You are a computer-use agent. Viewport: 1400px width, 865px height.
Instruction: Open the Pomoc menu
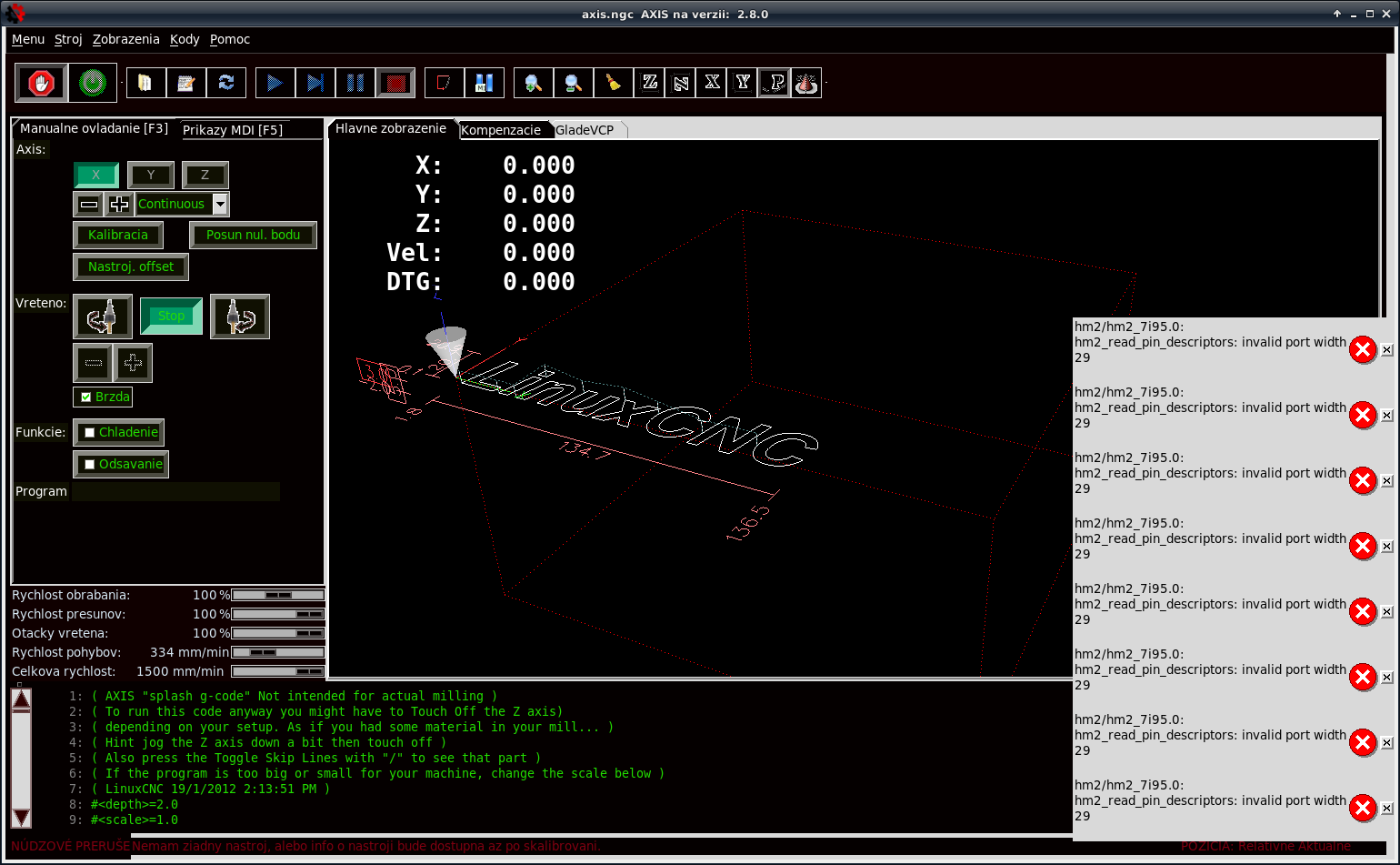tap(230, 39)
